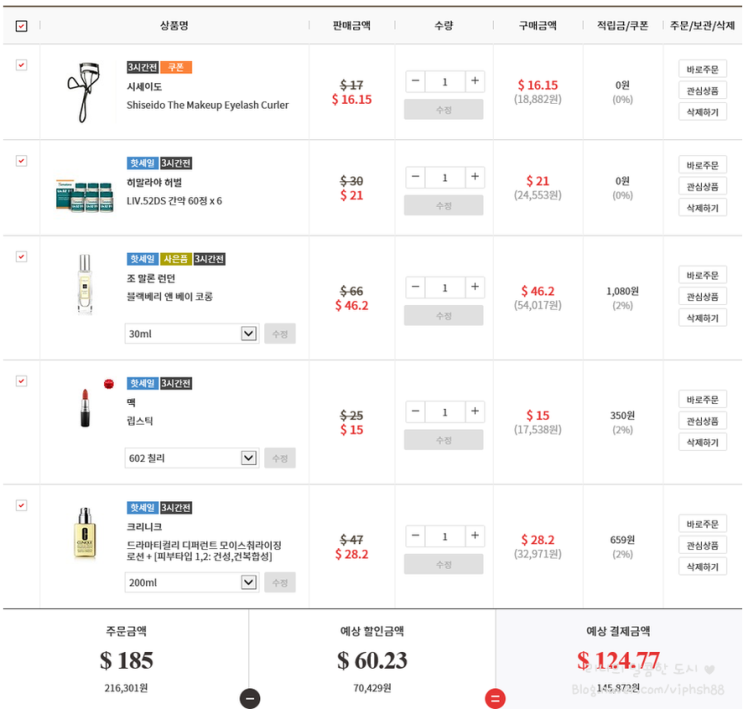
Task: Delete Shiseido Eyelash Curler from cart
Action: pos(702,112)
